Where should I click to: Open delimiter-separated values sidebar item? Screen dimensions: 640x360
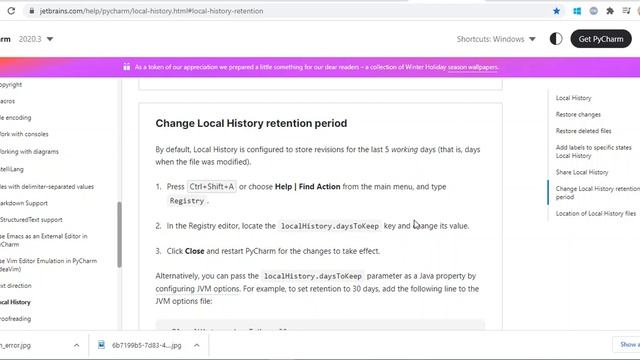[x=47, y=187]
